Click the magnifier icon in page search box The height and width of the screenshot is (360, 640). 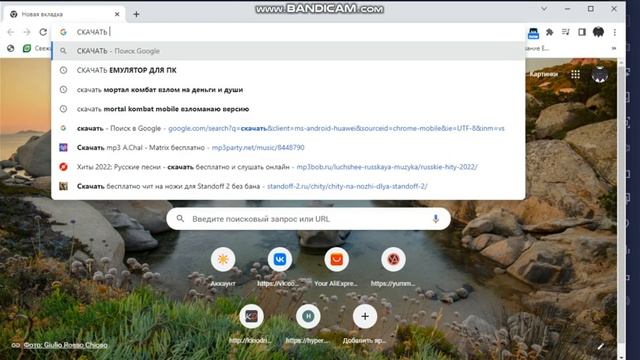pyautogui.click(x=180, y=219)
